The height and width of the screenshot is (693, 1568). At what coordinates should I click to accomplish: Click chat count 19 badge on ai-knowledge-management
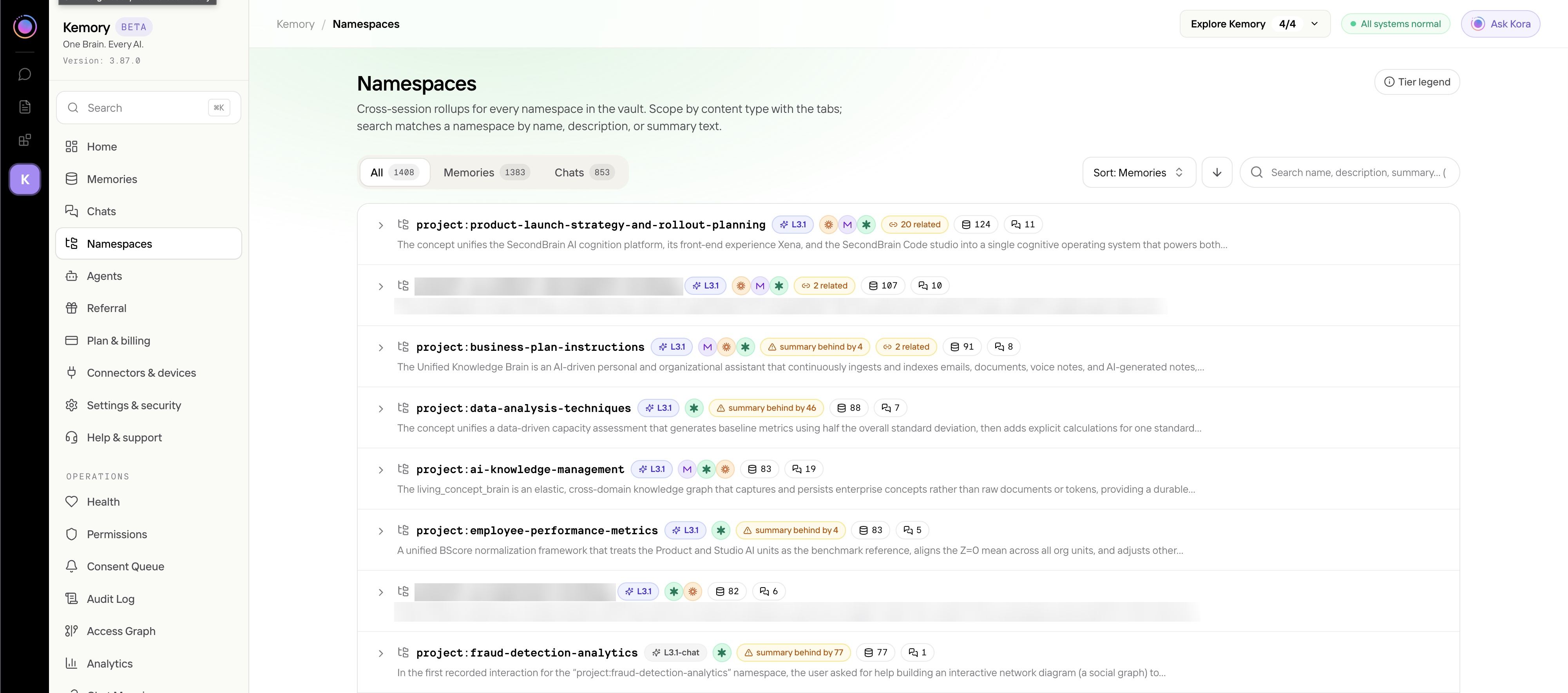tap(804, 469)
